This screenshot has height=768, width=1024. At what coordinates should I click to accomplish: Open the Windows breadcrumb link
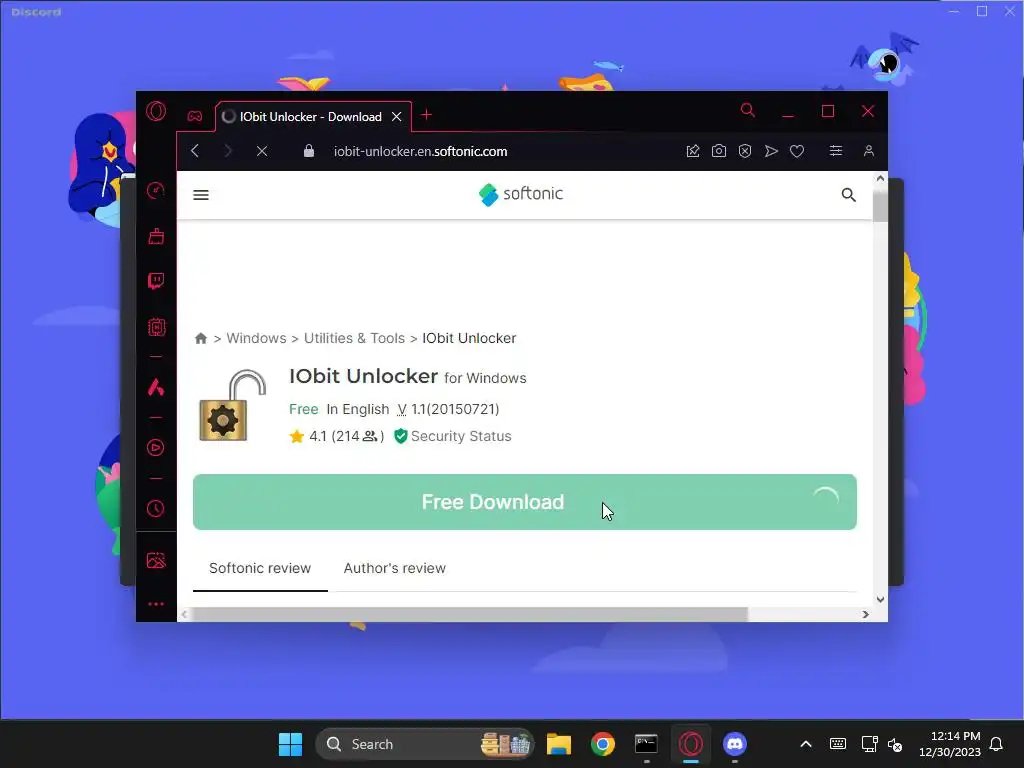[x=256, y=338]
